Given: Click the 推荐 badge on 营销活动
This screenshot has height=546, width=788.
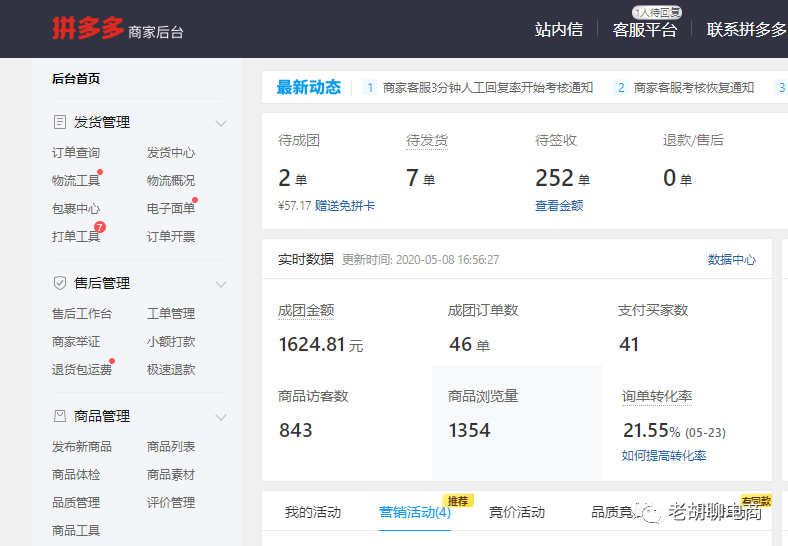Looking at the screenshot, I should coord(458,501).
